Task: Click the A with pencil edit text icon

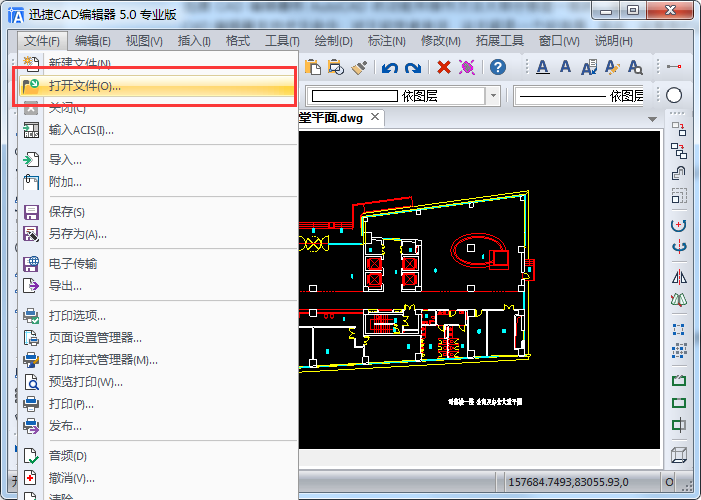Action: click(612, 67)
